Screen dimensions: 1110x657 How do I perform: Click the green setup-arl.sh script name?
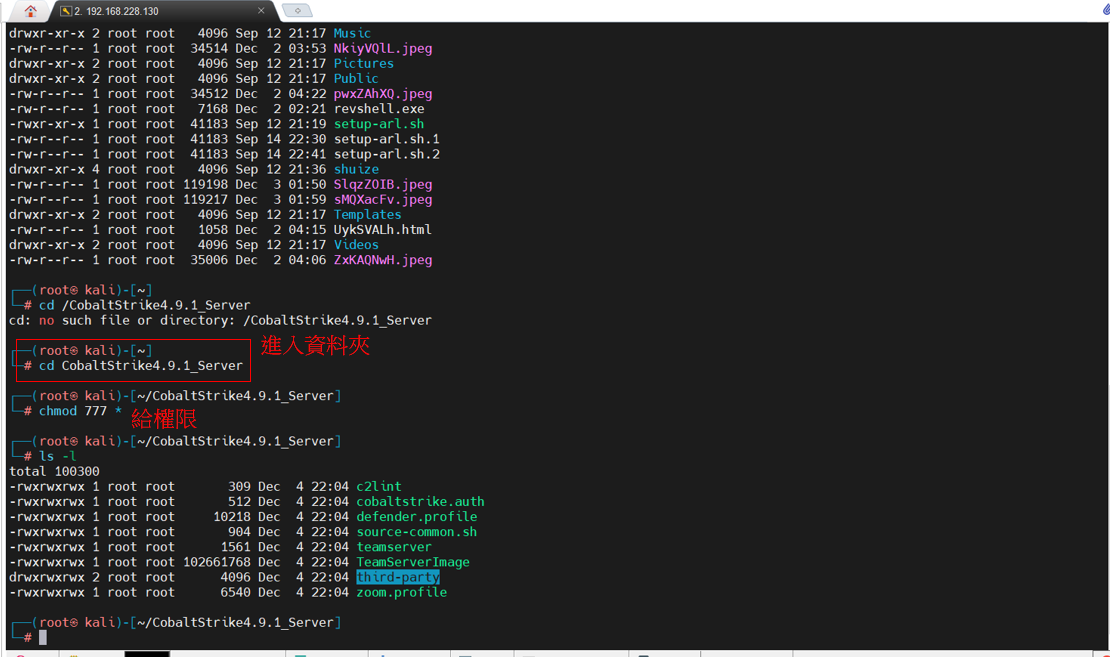[x=379, y=124]
